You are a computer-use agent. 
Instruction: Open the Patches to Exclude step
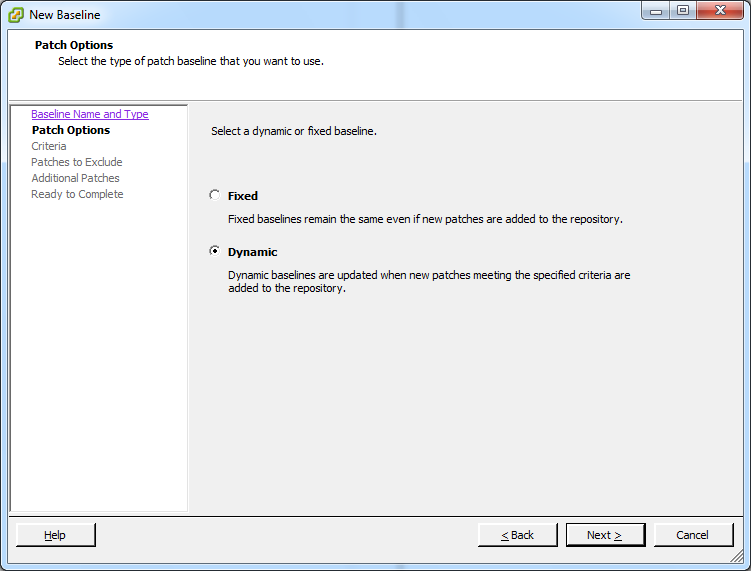[x=76, y=162]
